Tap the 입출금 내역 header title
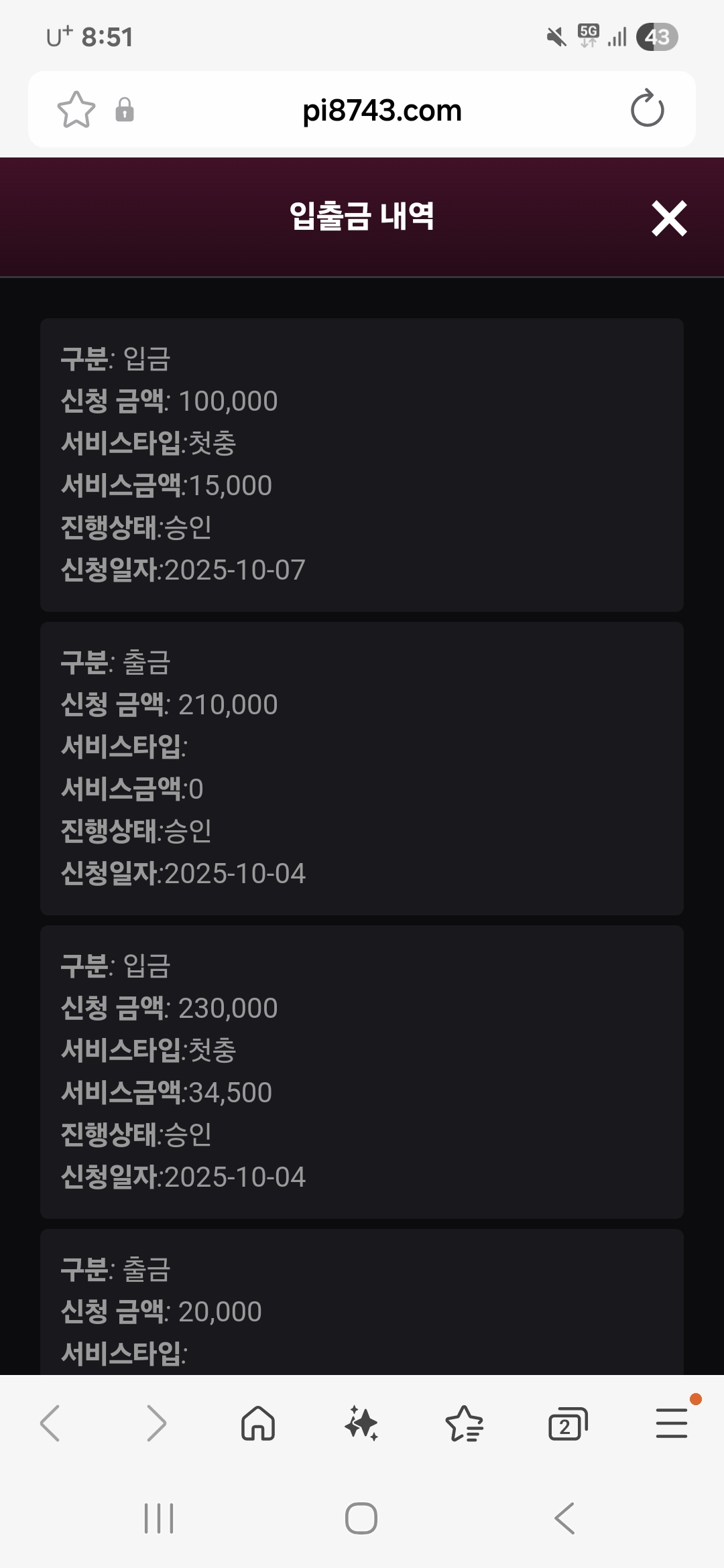Image resolution: width=724 pixels, height=1568 pixels. point(362,216)
